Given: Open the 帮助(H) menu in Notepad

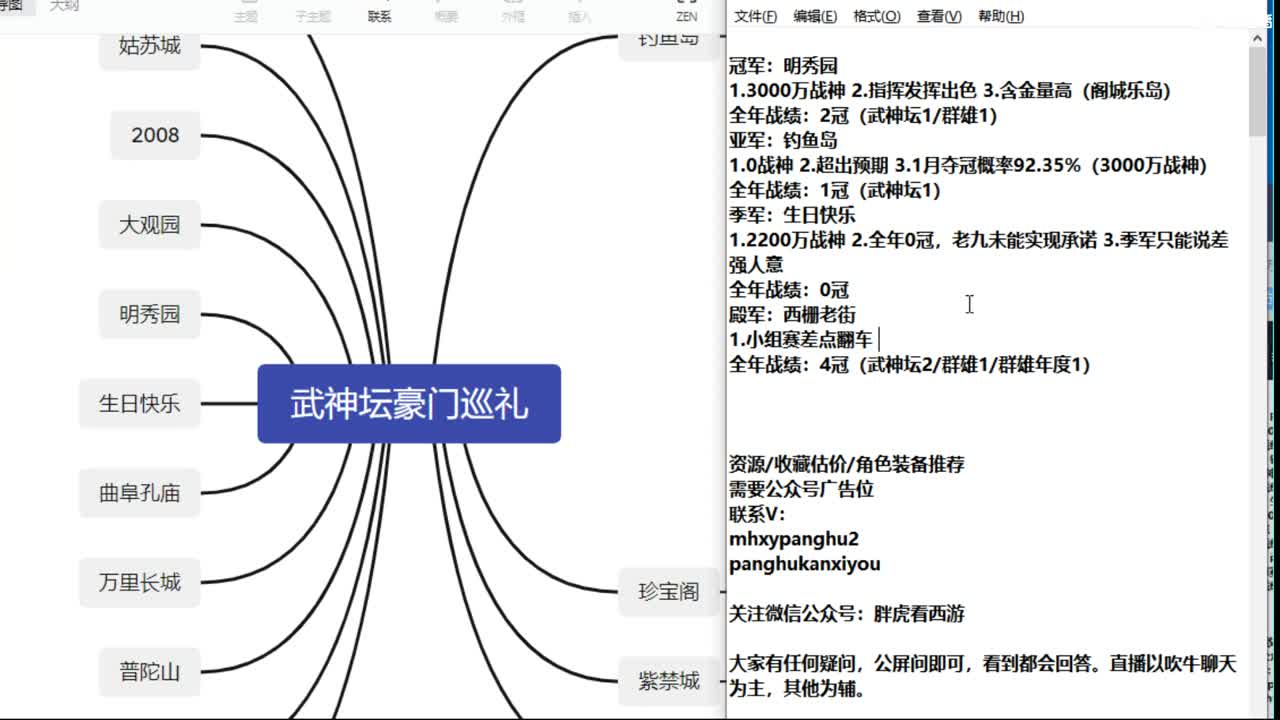Looking at the screenshot, I should point(1001,16).
